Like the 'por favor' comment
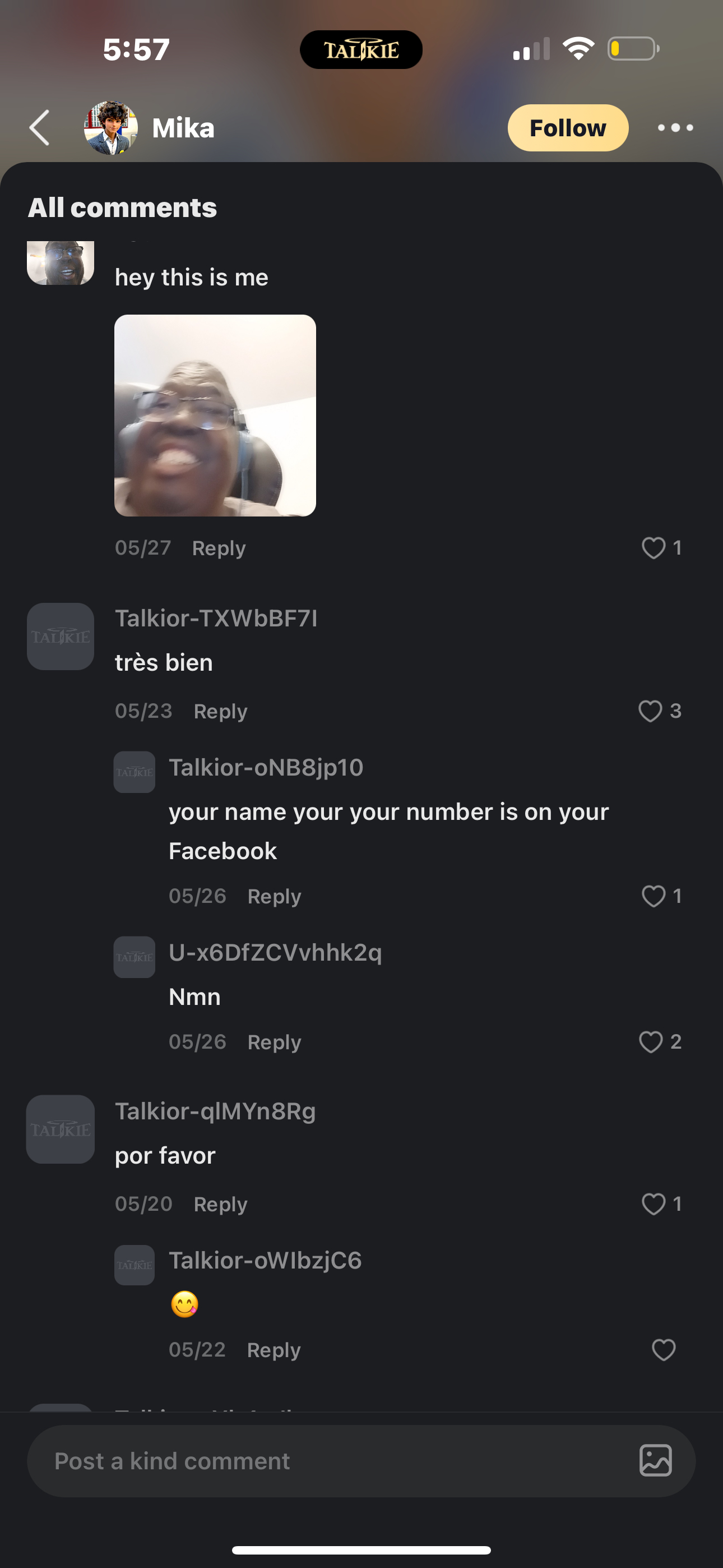723x1568 pixels. 653,1203
